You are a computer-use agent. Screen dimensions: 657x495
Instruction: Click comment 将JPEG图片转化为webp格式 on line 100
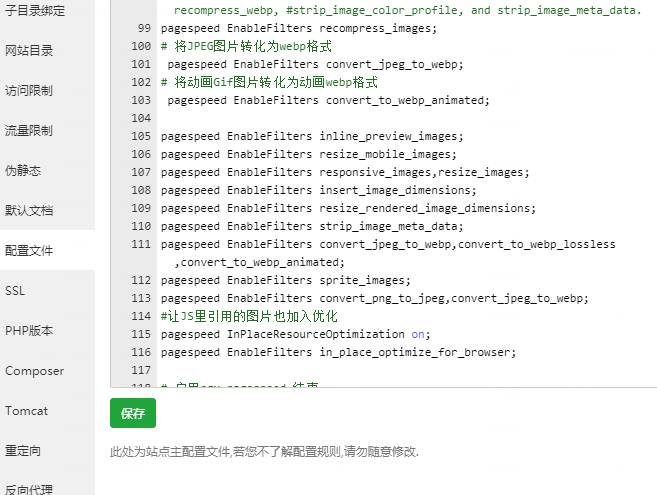(246, 46)
